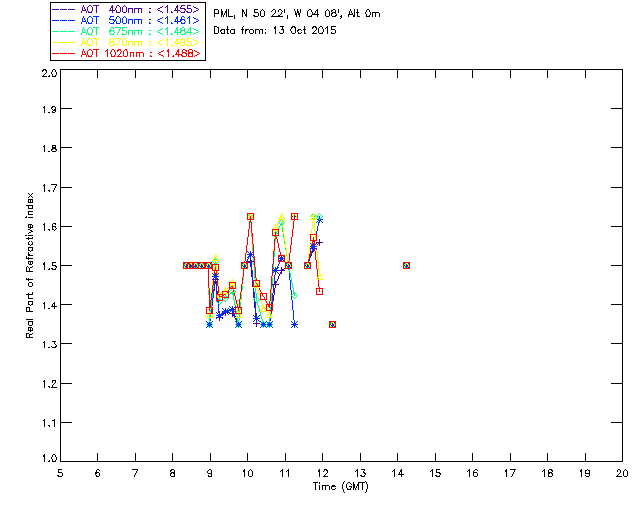The width and height of the screenshot is (640, 512).
Task: Click the 'Real Part of Refractive Index' axis title
Action: (29, 265)
